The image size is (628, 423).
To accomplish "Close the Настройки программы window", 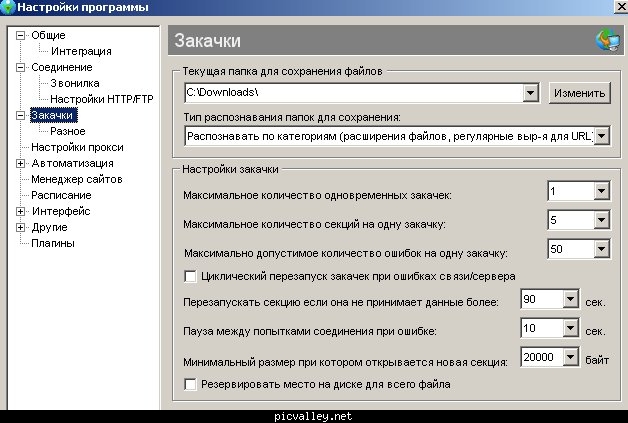I will click(621, 7).
